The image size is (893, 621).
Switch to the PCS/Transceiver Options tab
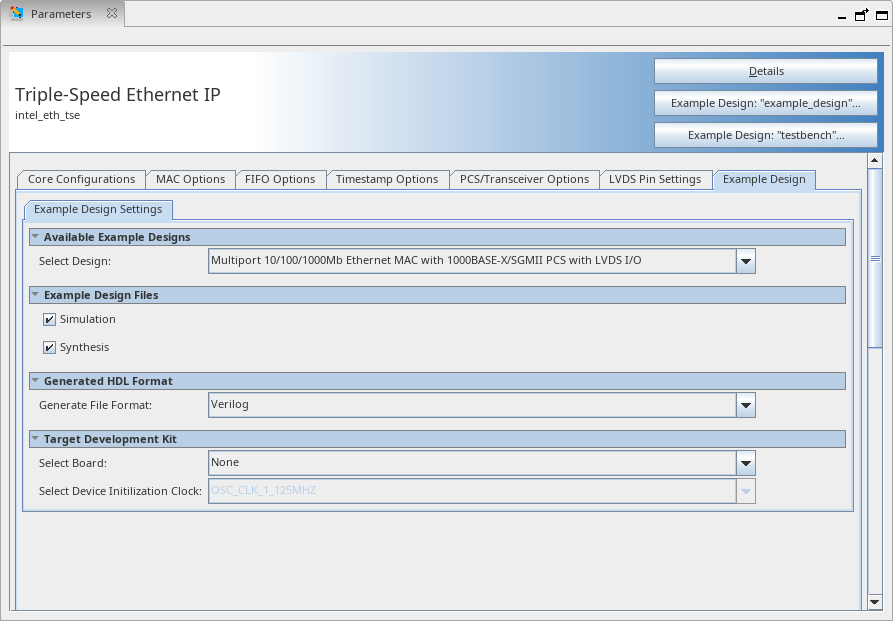pos(525,179)
